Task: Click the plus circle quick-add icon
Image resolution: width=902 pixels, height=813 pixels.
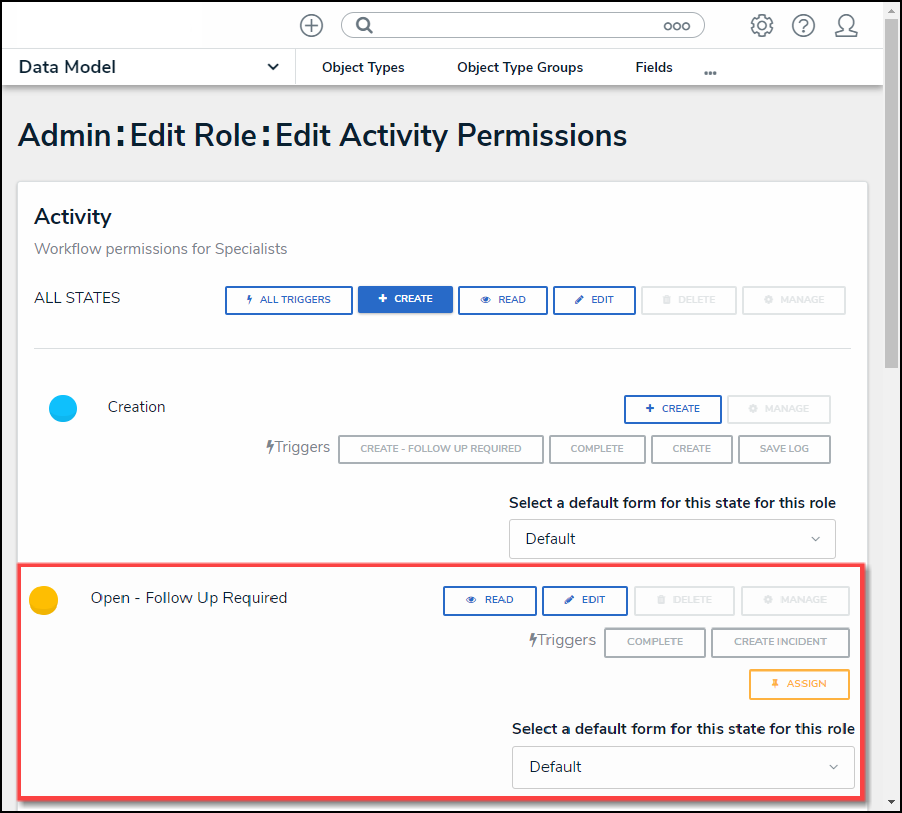Action: [x=311, y=26]
